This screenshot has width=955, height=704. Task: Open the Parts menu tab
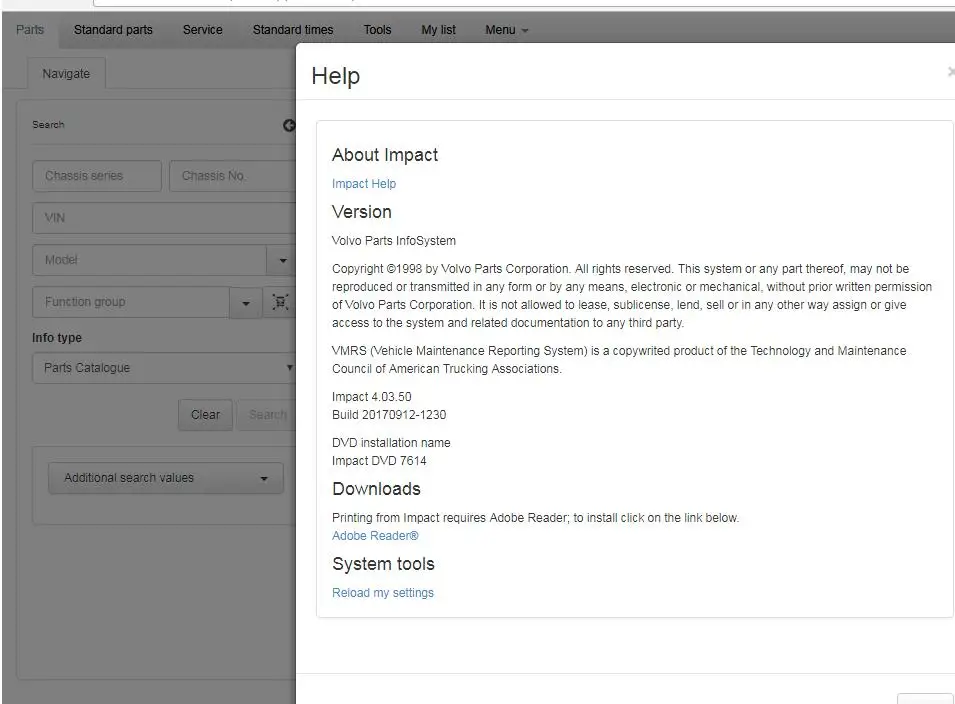coord(30,30)
